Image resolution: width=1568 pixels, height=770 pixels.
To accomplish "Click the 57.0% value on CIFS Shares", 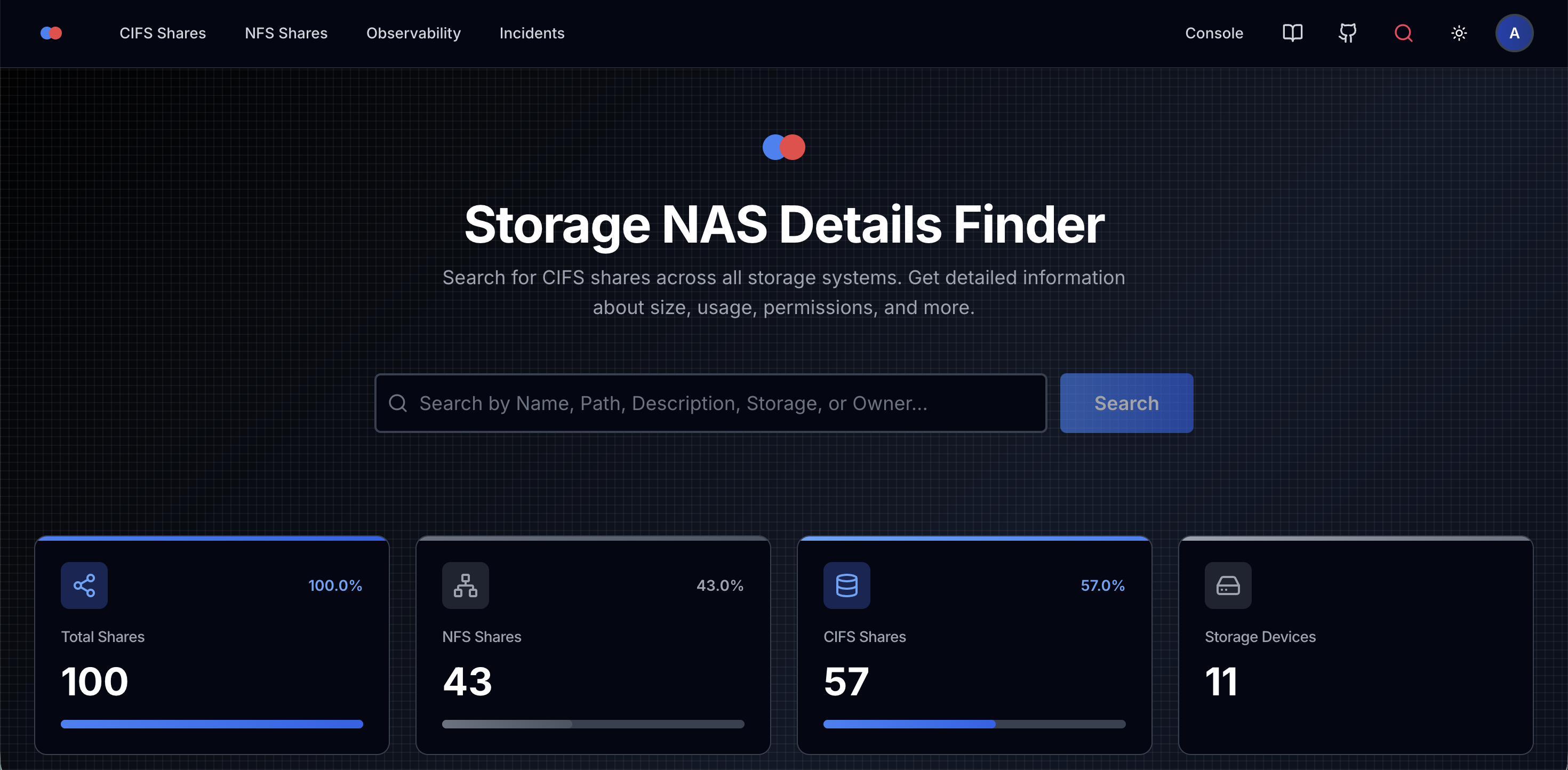I will tap(1102, 585).
